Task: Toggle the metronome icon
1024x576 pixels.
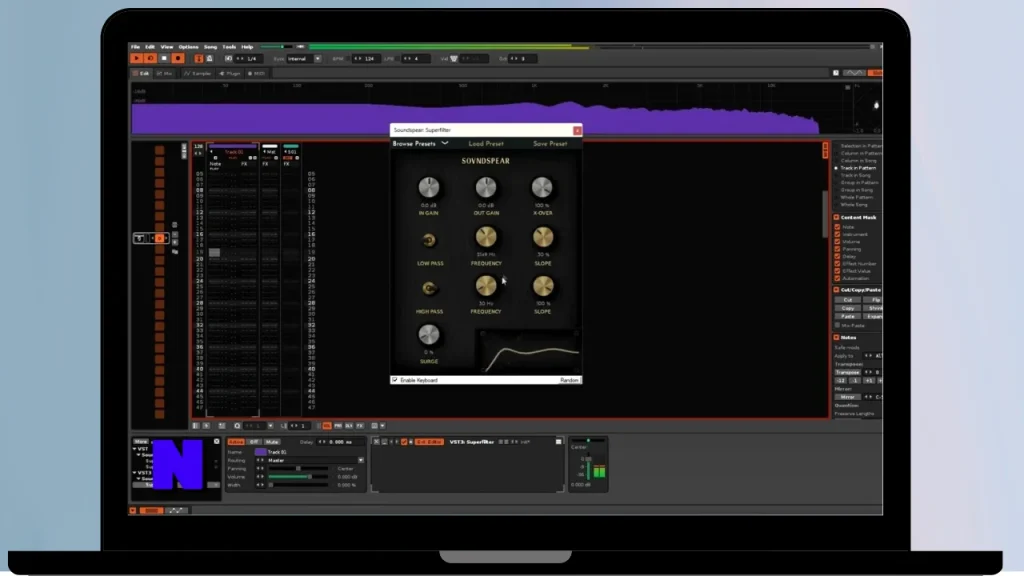Action: pos(210,59)
